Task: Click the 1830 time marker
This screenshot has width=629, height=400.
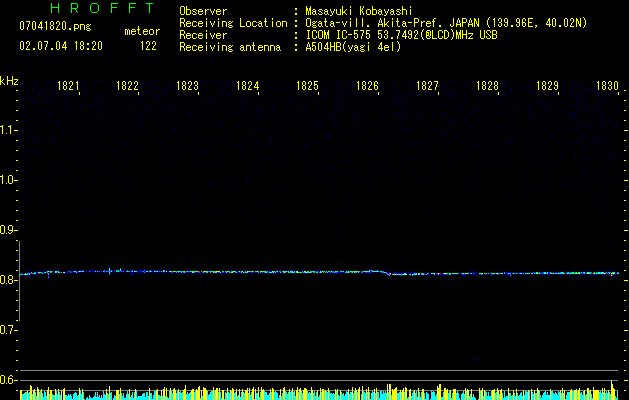Action: point(607,86)
